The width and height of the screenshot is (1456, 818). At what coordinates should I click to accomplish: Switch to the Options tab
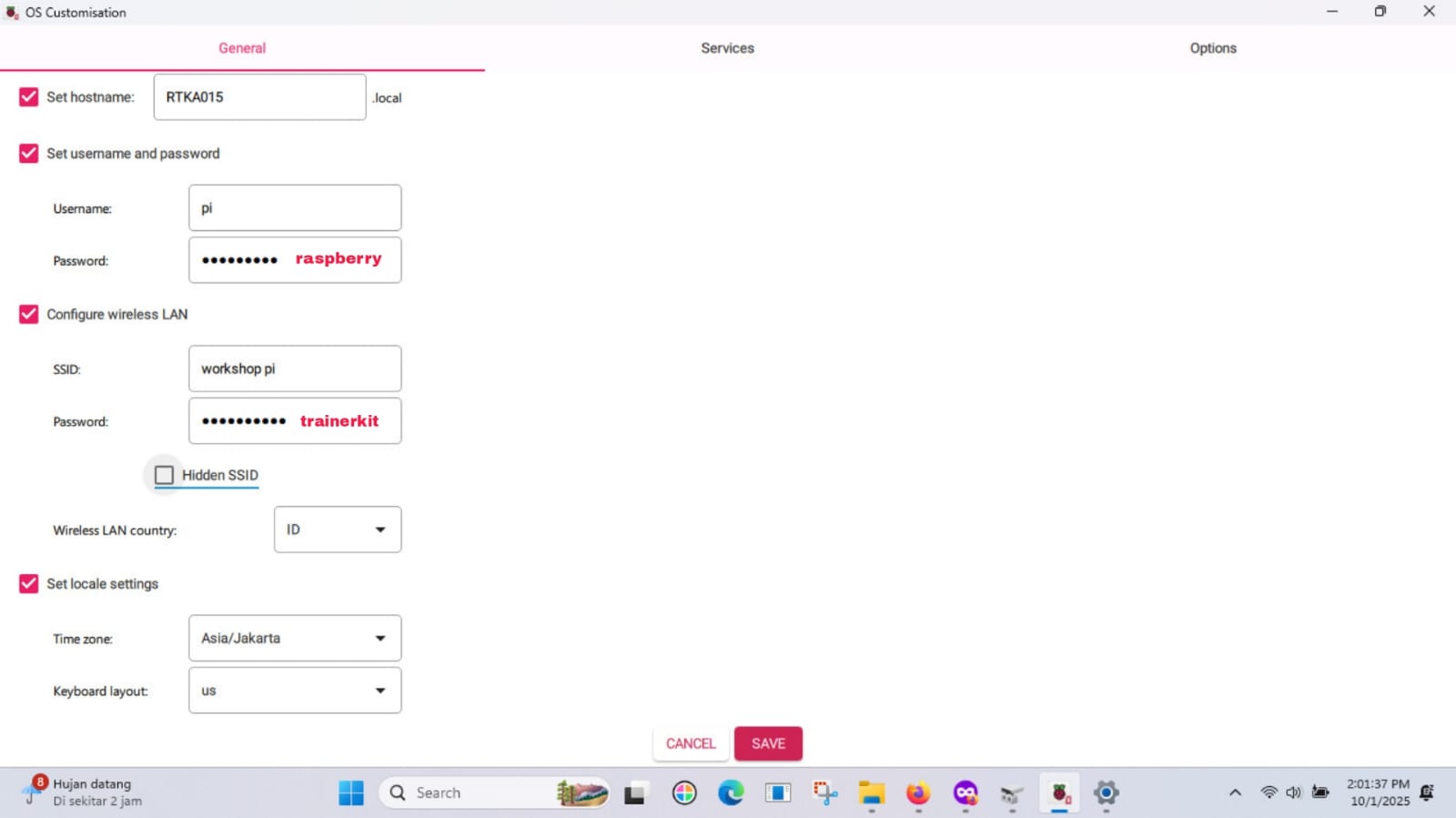click(x=1212, y=48)
